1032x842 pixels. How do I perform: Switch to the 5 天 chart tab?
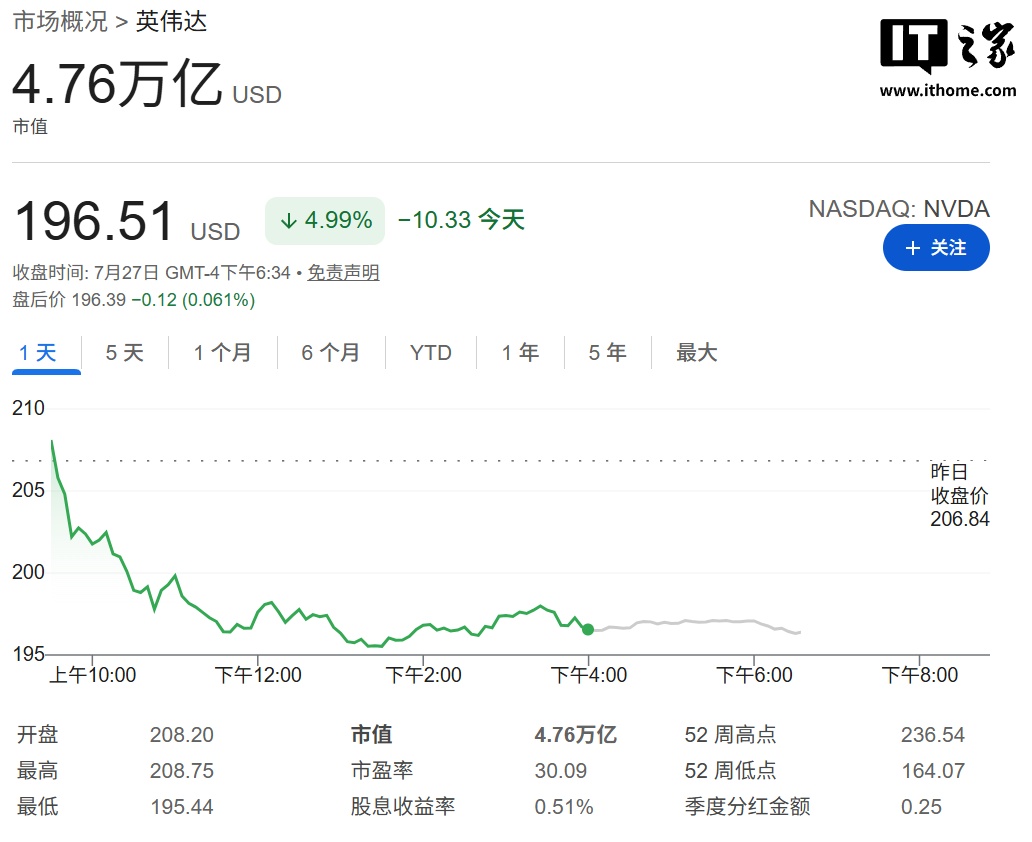click(x=124, y=353)
